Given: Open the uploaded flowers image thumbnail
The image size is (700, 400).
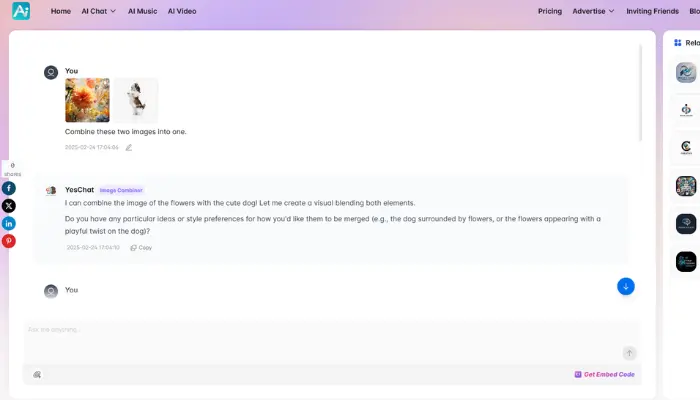Looking at the screenshot, I should 87,100.
